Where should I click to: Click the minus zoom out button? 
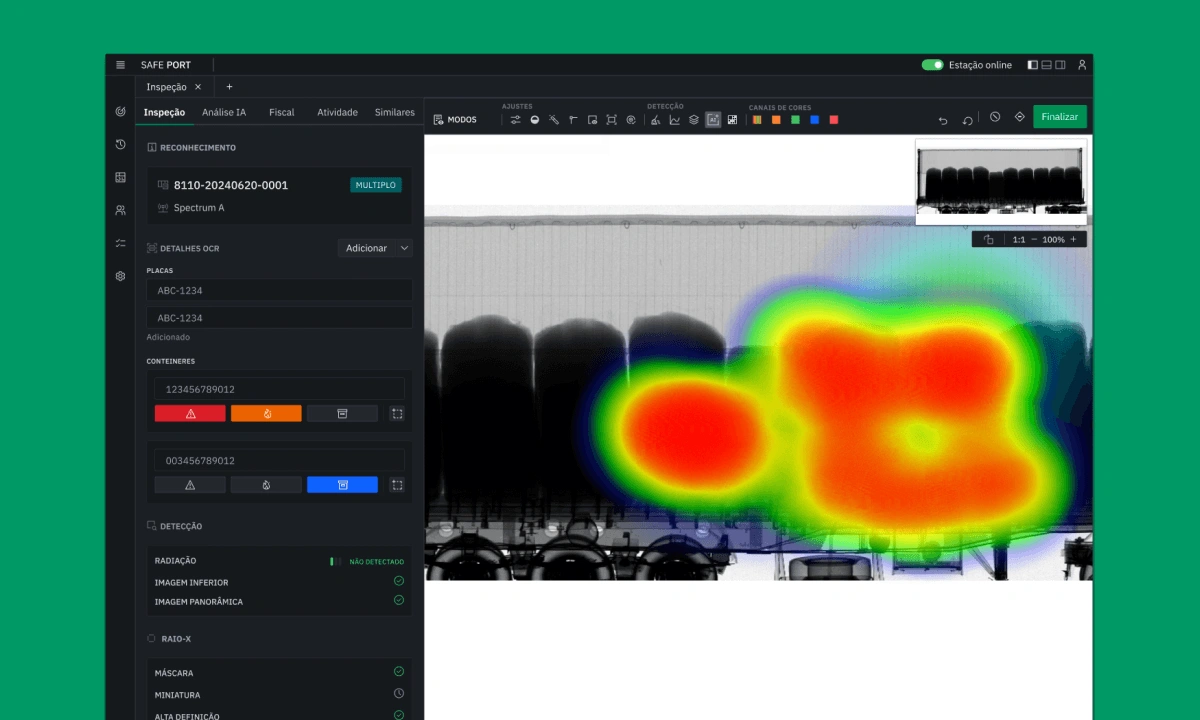(1034, 240)
